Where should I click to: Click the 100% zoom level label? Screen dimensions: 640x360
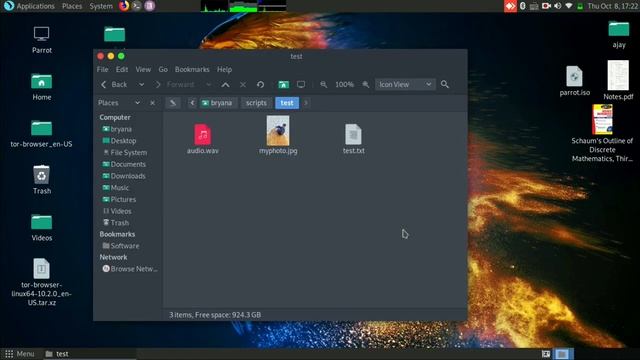(344, 84)
